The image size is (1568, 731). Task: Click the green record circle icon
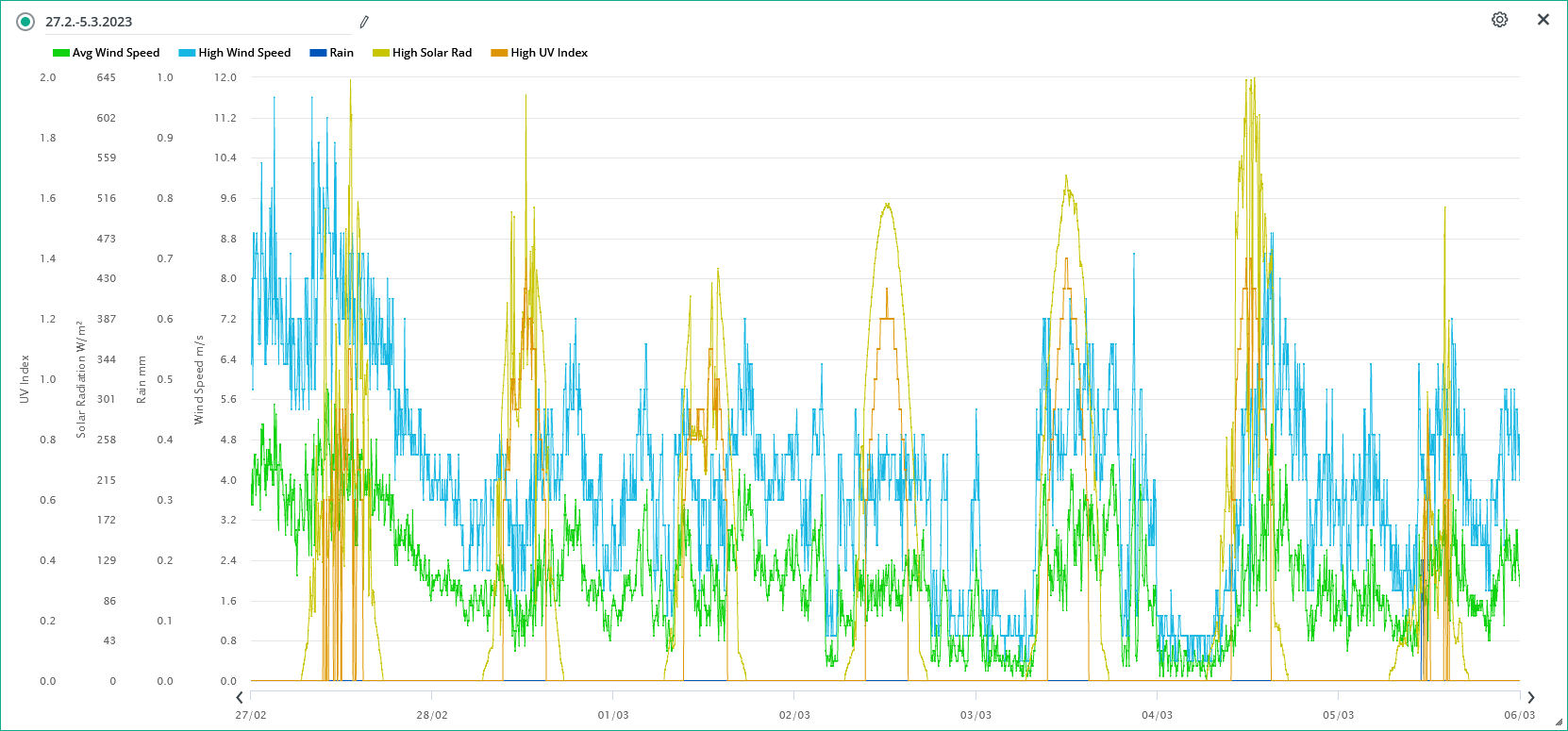[25, 22]
